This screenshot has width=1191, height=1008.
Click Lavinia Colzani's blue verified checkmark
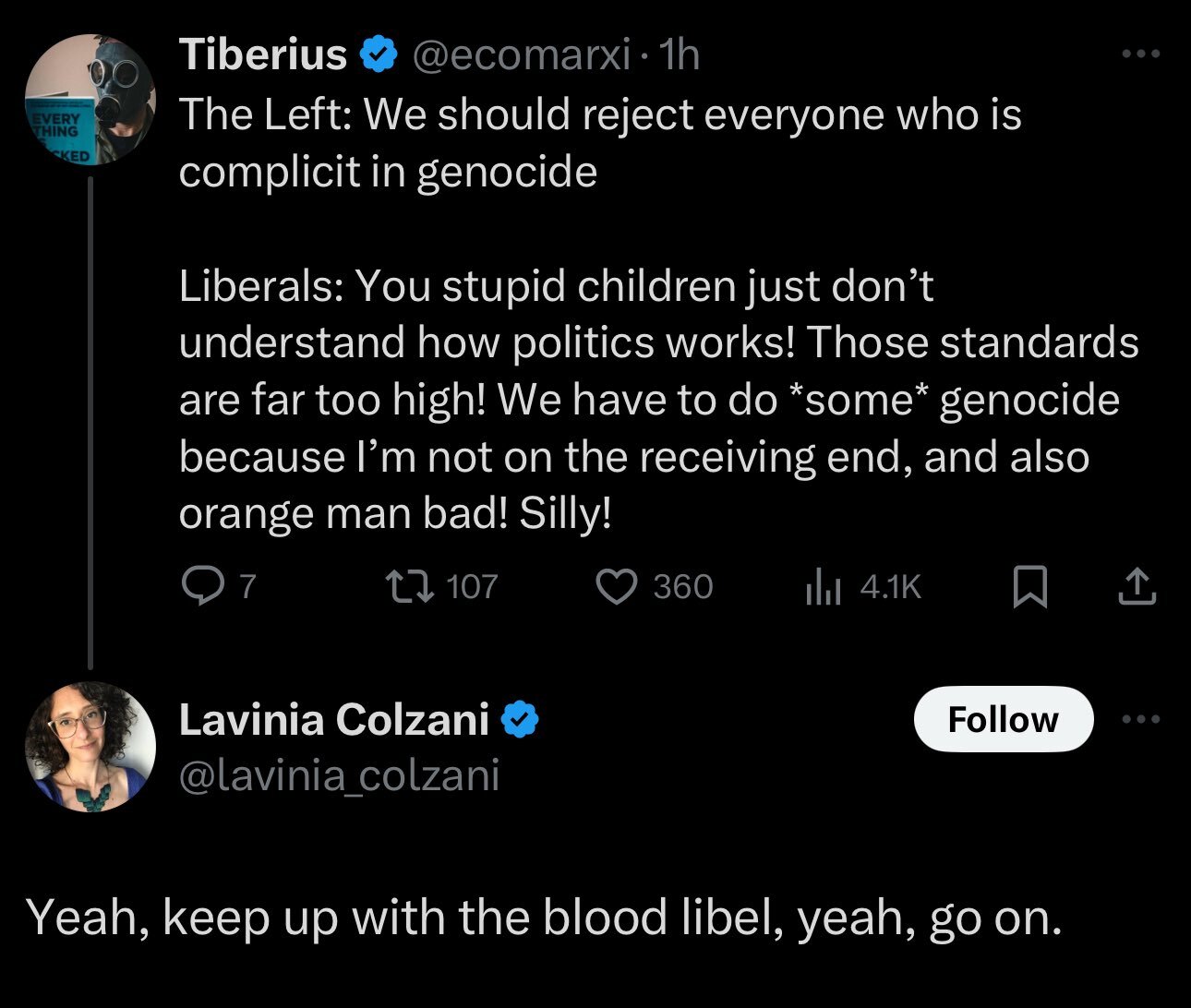coord(521,720)
